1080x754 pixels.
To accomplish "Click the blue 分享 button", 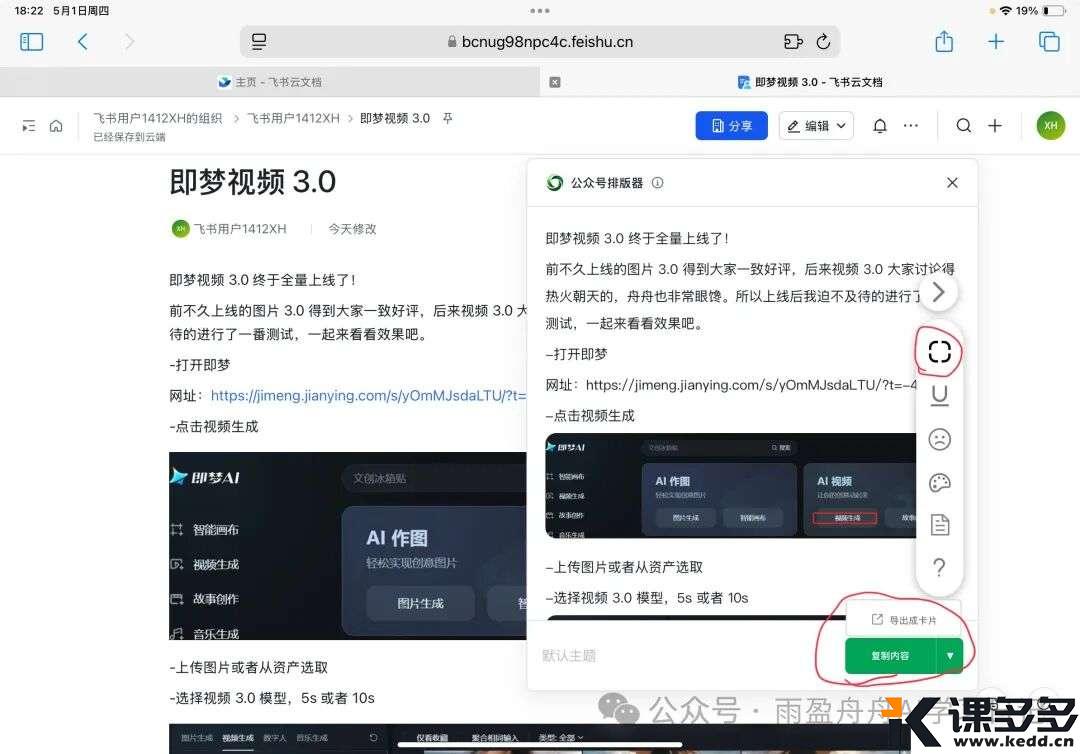I will tap(731, 126).
